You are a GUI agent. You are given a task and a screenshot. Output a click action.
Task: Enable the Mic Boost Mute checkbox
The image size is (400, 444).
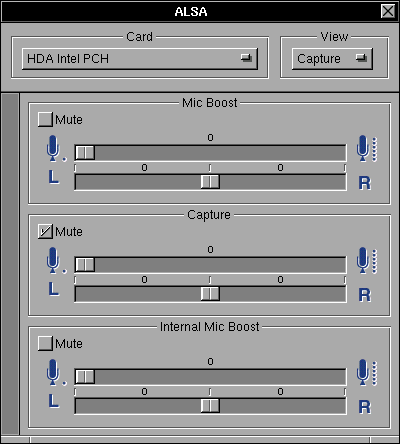click(x=45, y=119)
